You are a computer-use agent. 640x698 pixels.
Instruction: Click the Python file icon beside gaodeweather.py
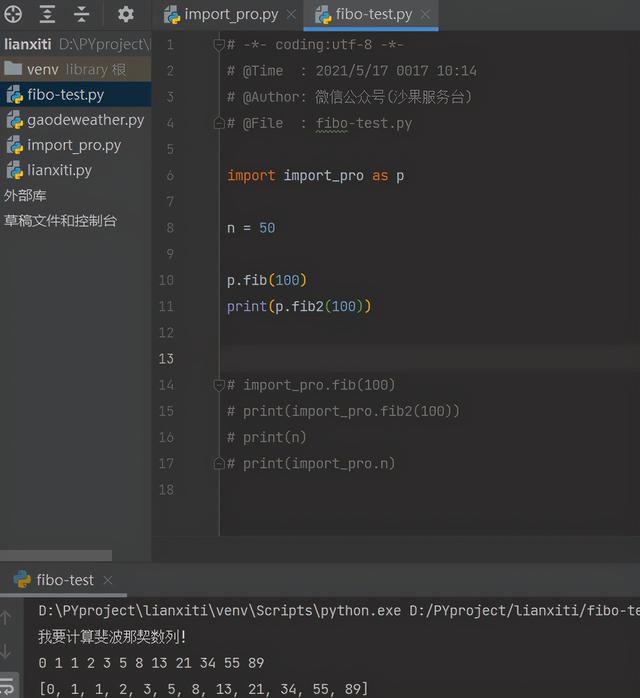[x=15, y=121]
